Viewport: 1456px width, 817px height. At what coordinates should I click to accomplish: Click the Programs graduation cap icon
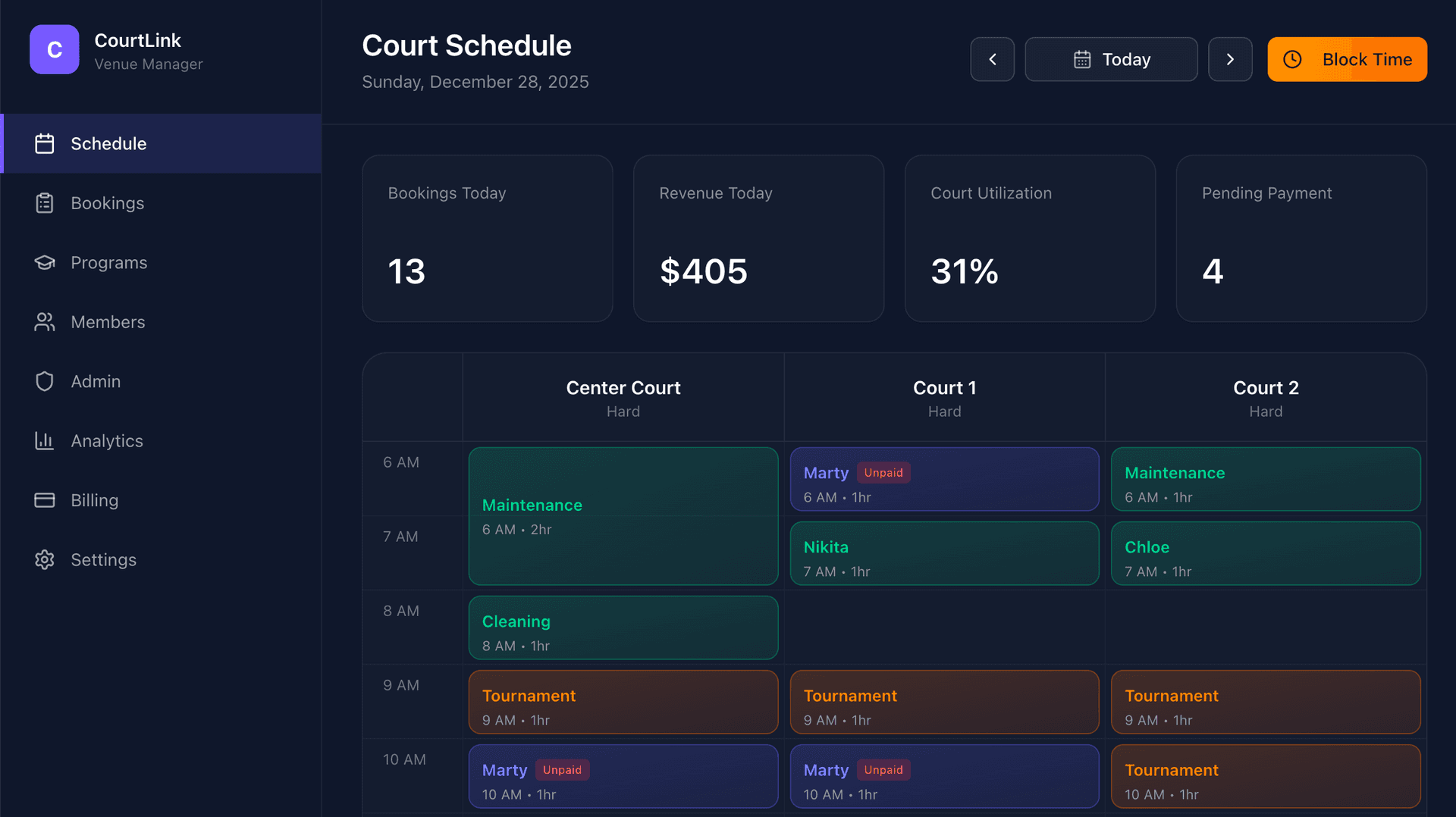pos(45,262)
